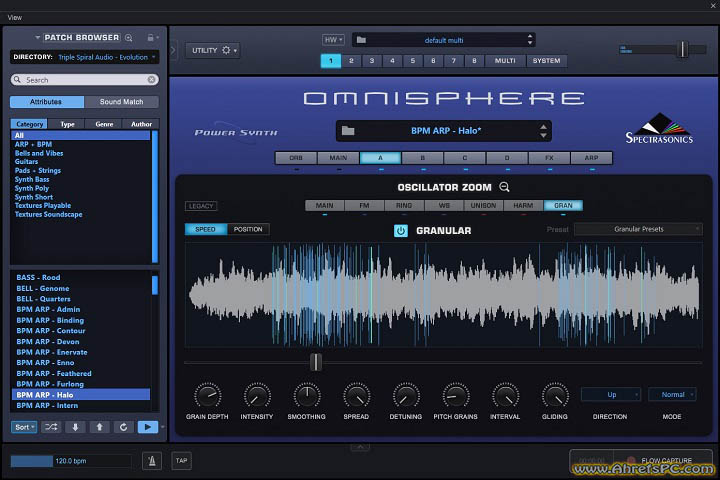Viewport: 720px width, 480px height.
Task: Click the Genre column header
Action: 104,124
